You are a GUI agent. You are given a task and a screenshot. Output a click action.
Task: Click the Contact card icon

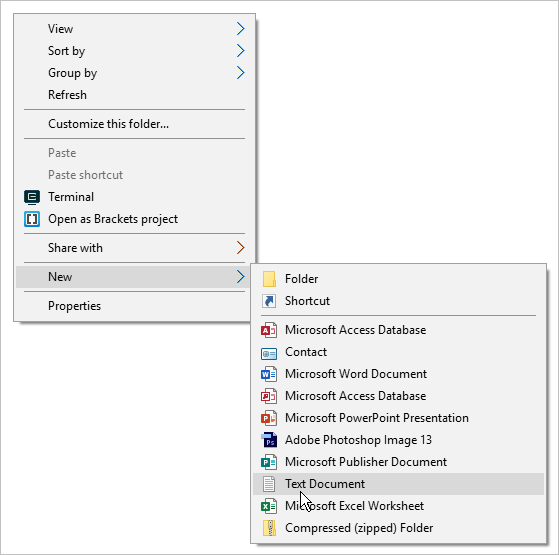pyautogui.click(x=269, y=353)
